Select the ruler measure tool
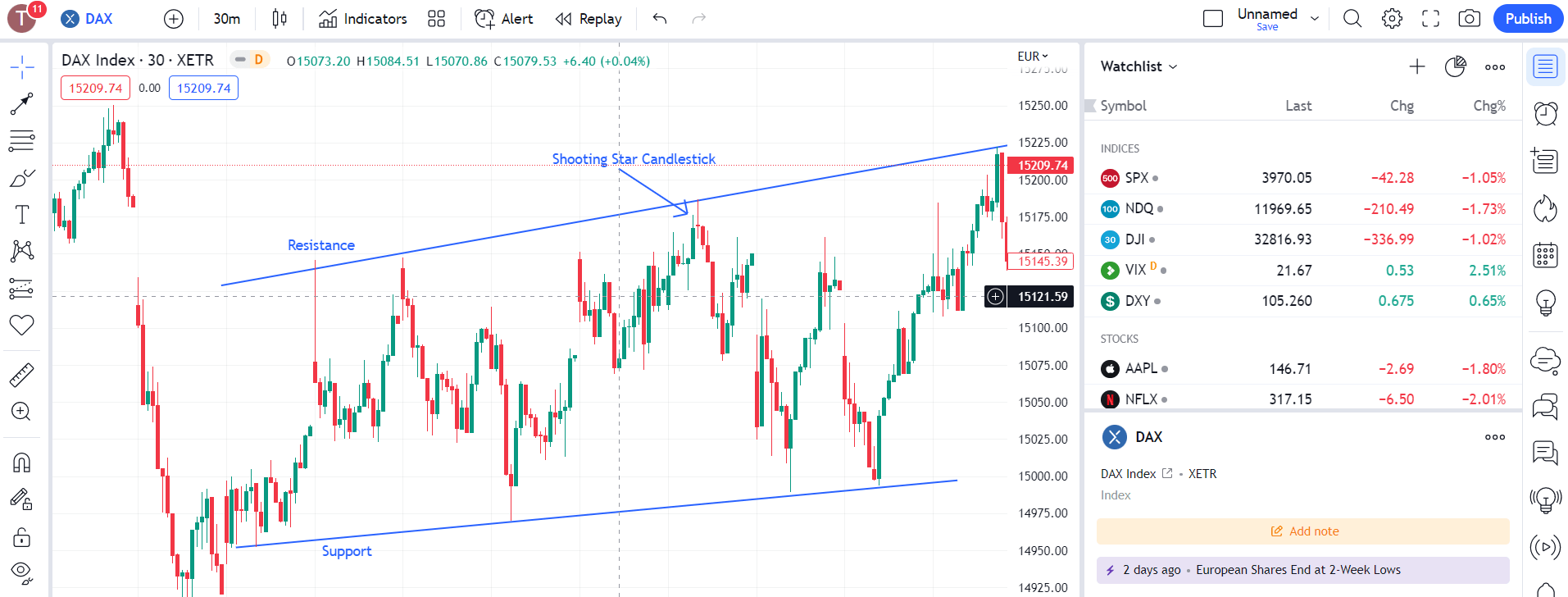Image resolution: width=1568 pixels, height=597 pixels. pyautogui.click(x=22, y=375)
